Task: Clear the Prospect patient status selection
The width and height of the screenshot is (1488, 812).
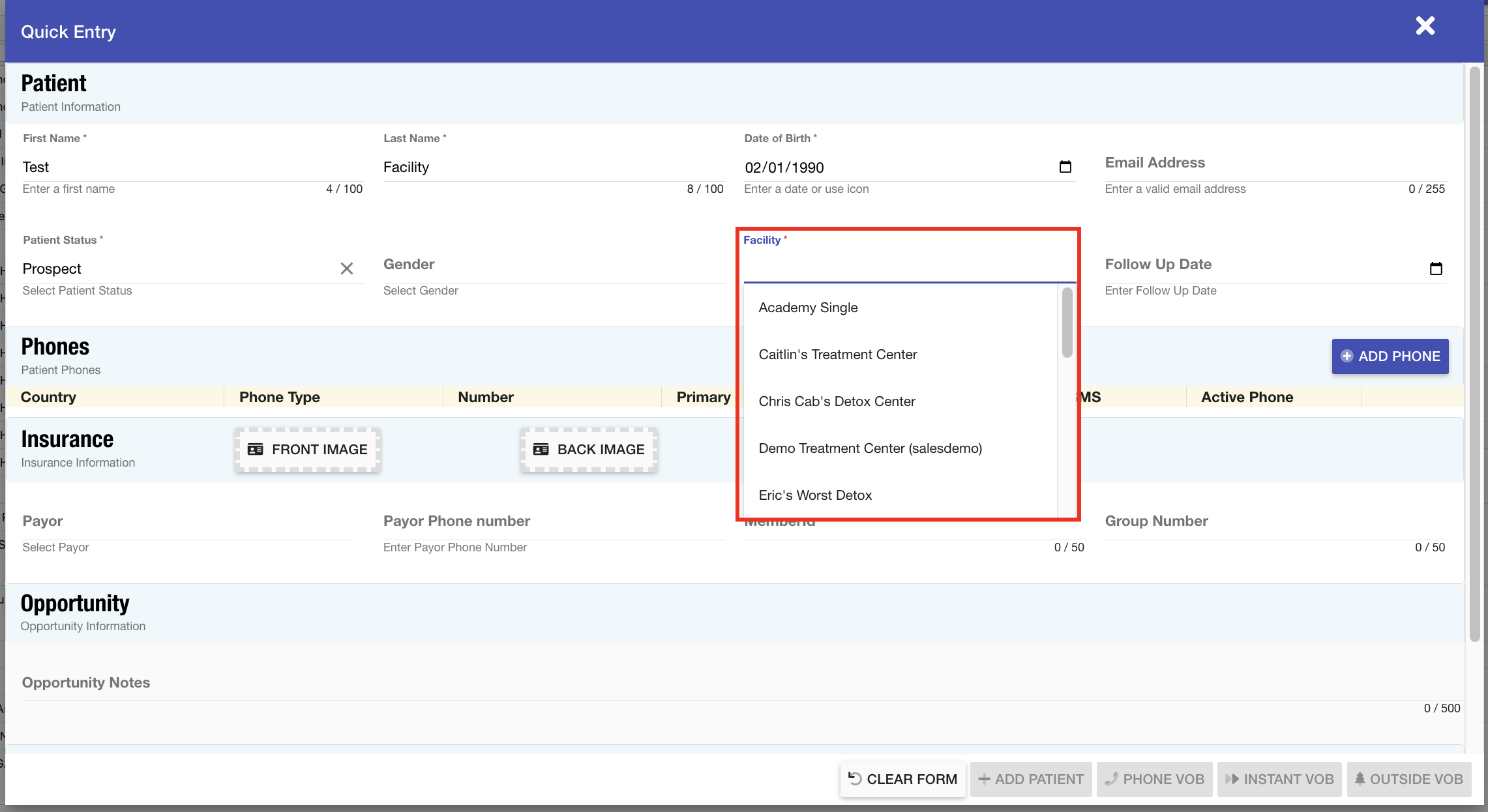Action: (346, 268)
